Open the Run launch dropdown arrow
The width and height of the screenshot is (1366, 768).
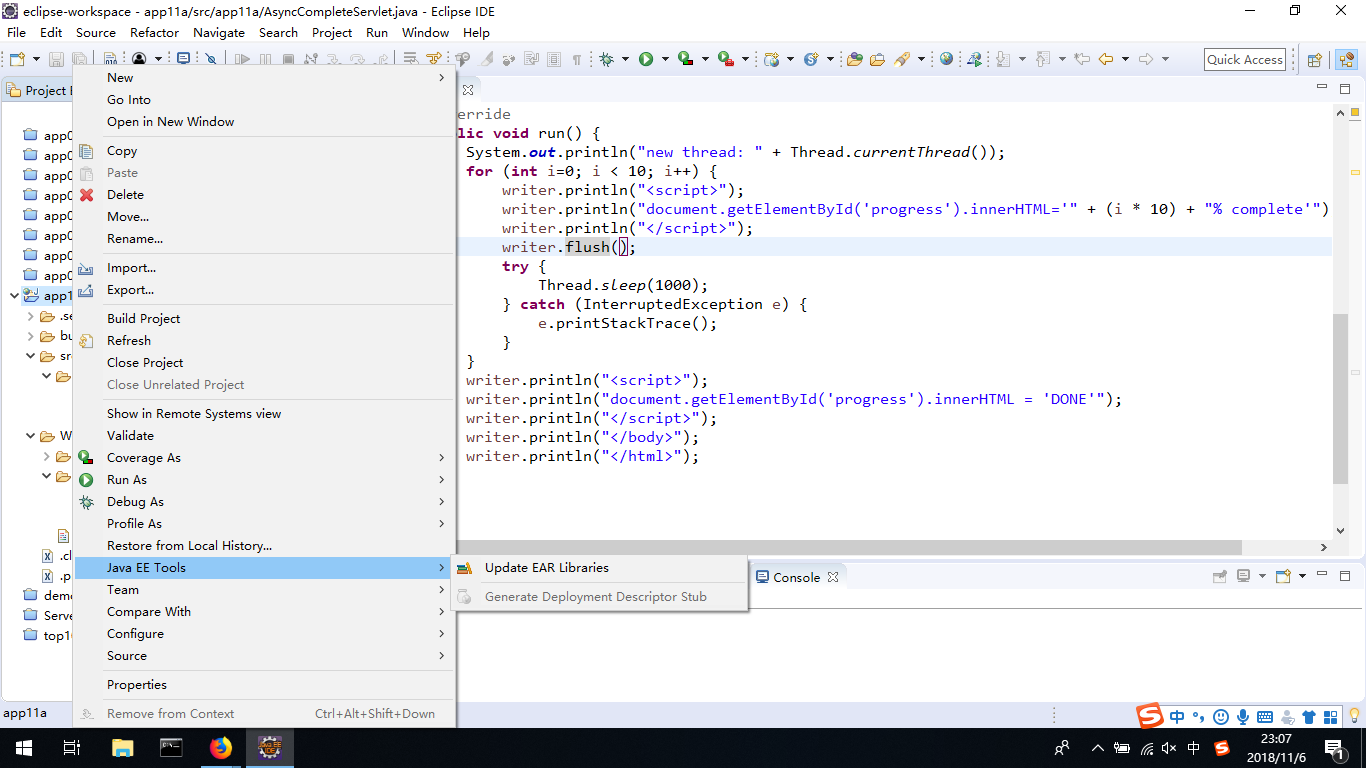click(665, 59)
